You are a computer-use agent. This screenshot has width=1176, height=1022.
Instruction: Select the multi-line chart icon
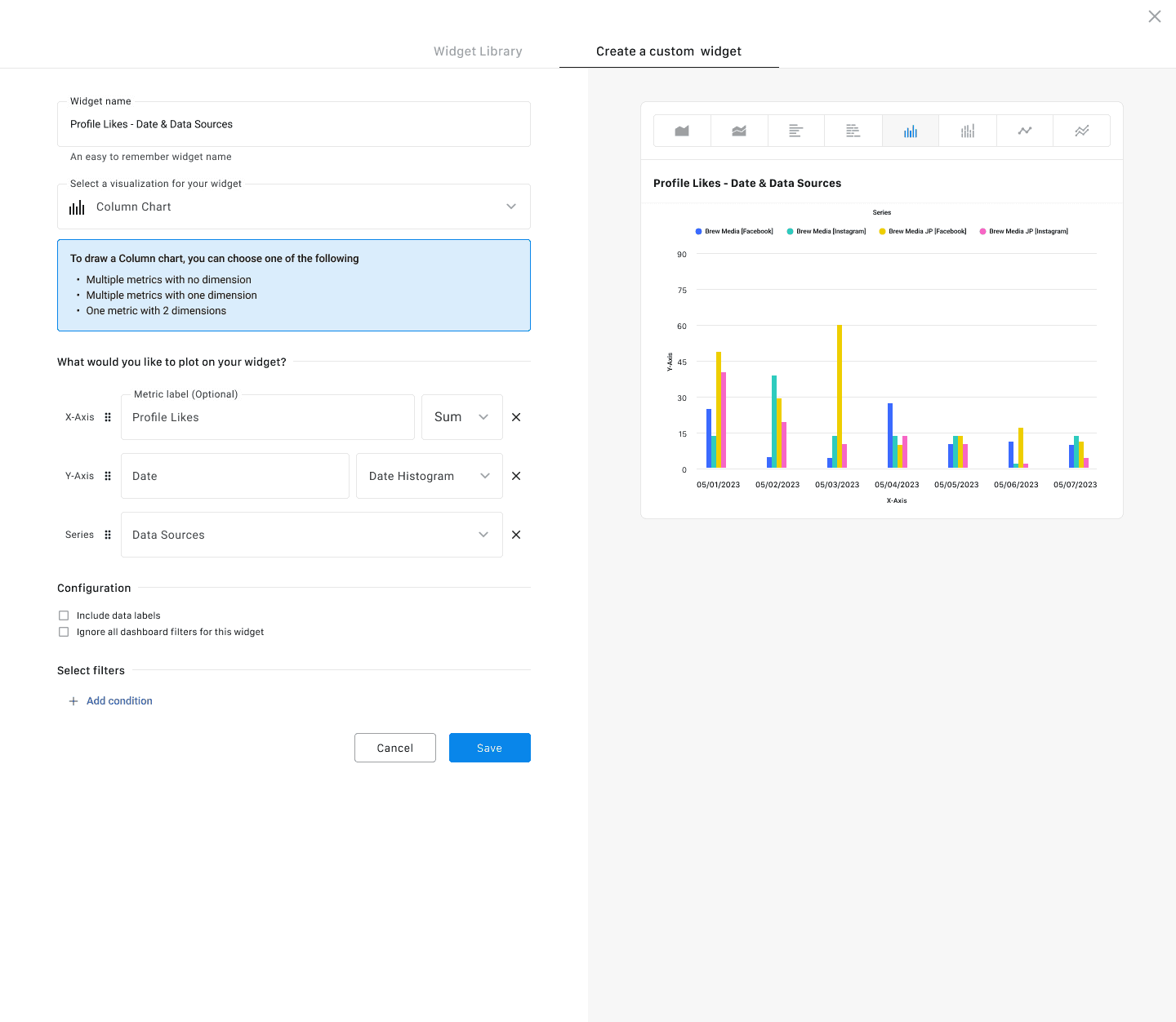(1082, 131)
